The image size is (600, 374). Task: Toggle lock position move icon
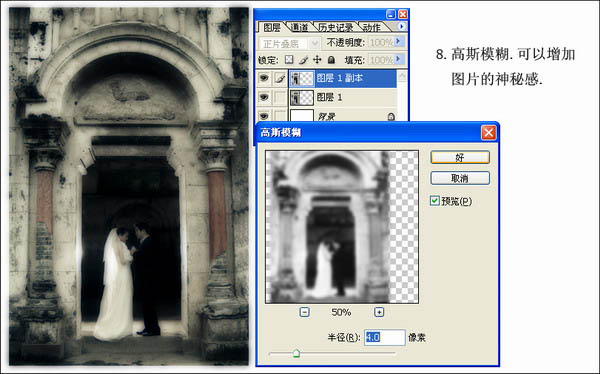(x=317, y=60)
